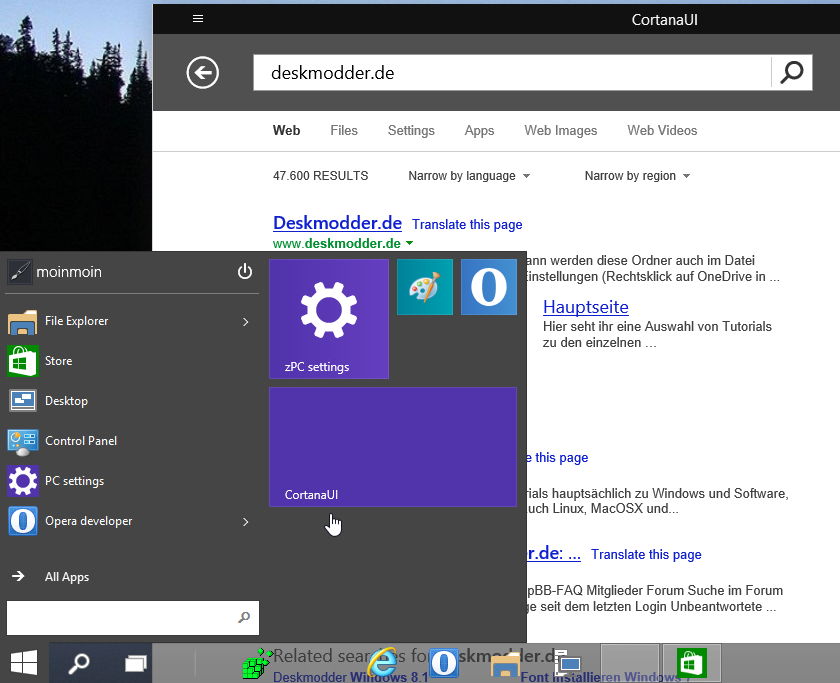Switch to the Web Videos tab
Image resolution: width=840 pixels, height=683 pixels.
pyautogui.click(x=662, y=131)
